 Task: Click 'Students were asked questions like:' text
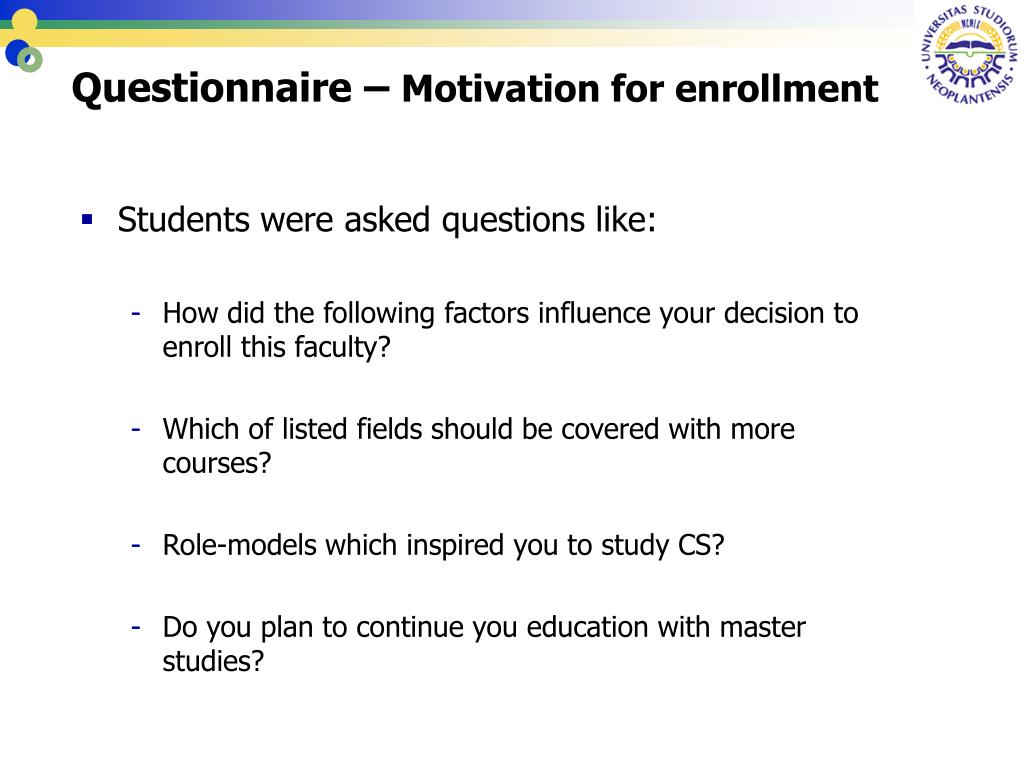(x=387, y=219)
